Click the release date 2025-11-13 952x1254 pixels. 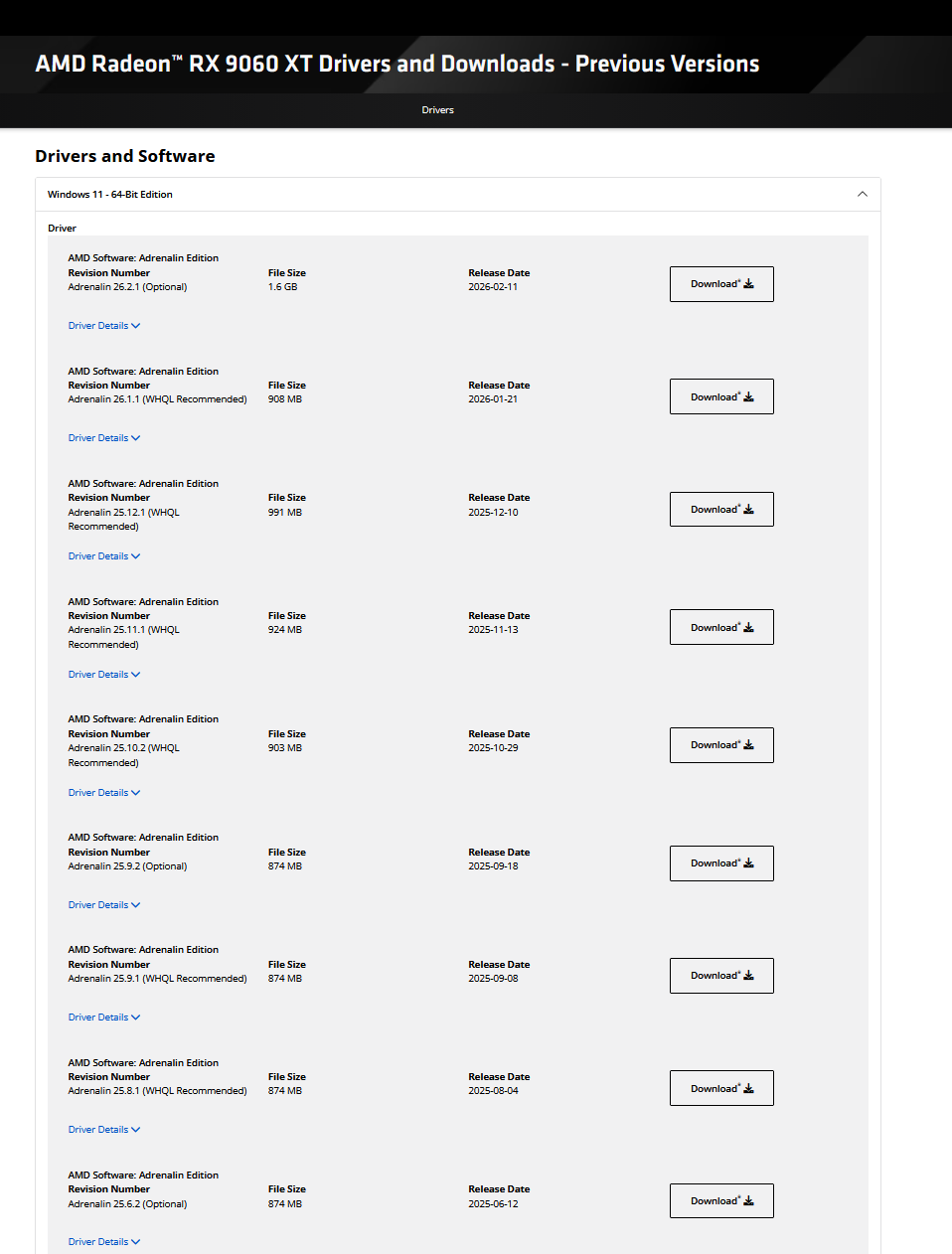click(493, 630)
